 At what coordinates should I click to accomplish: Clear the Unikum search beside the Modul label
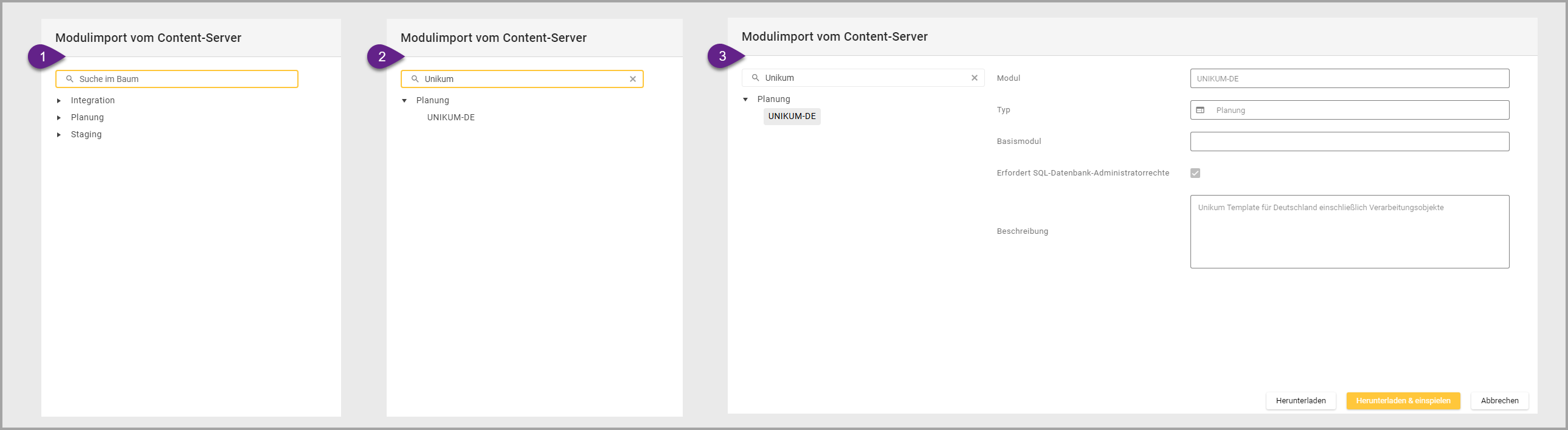tap(974, 78)
